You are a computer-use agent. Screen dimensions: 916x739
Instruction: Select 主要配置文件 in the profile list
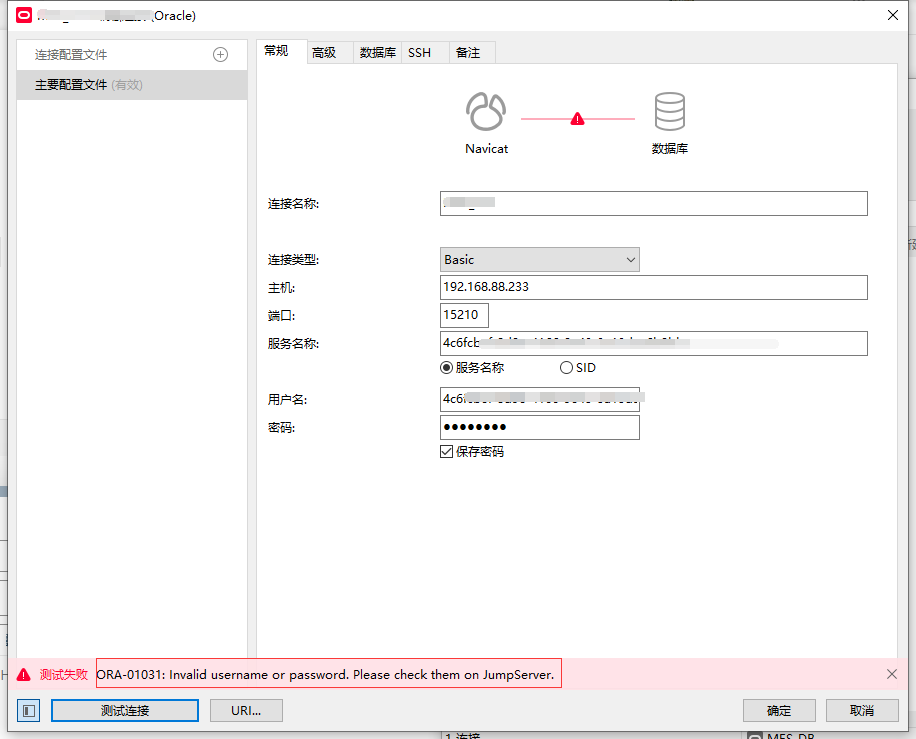pos(132,85)
